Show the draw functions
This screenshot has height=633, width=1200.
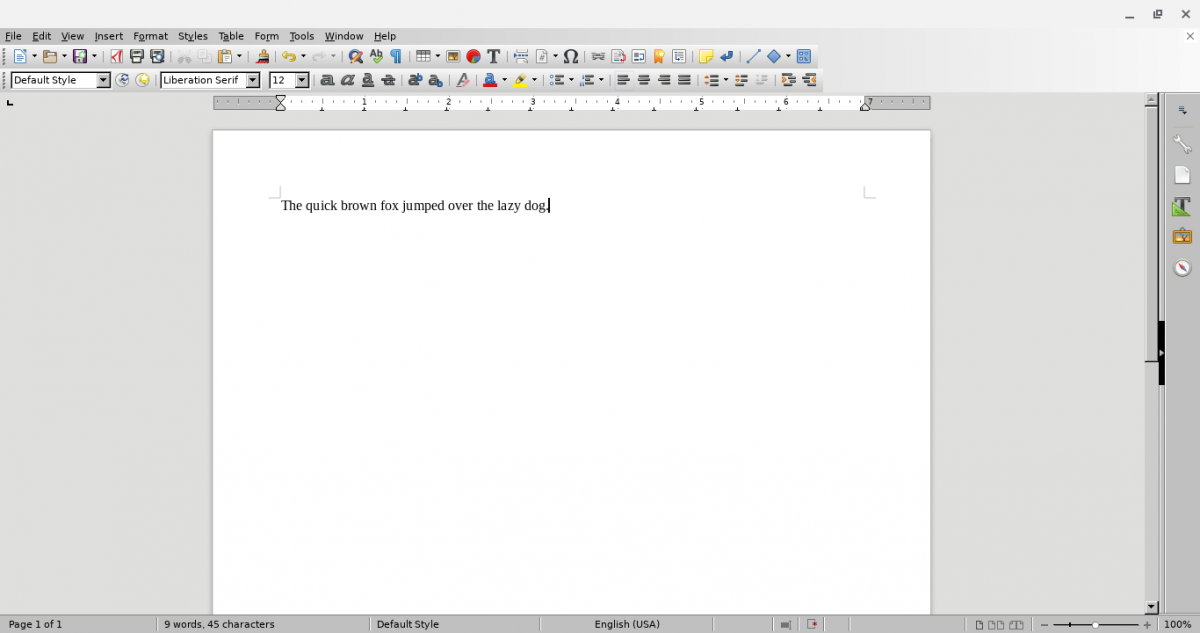point(803,57)
